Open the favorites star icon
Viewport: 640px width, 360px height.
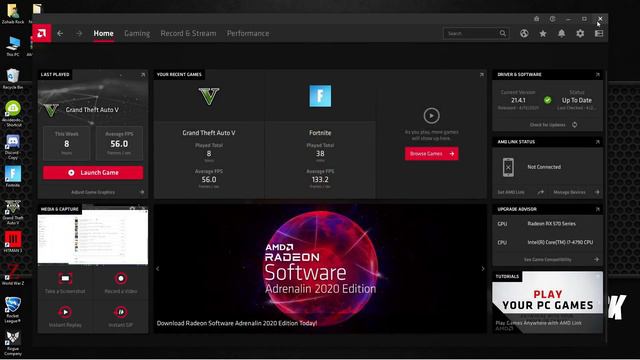[543, 33]
